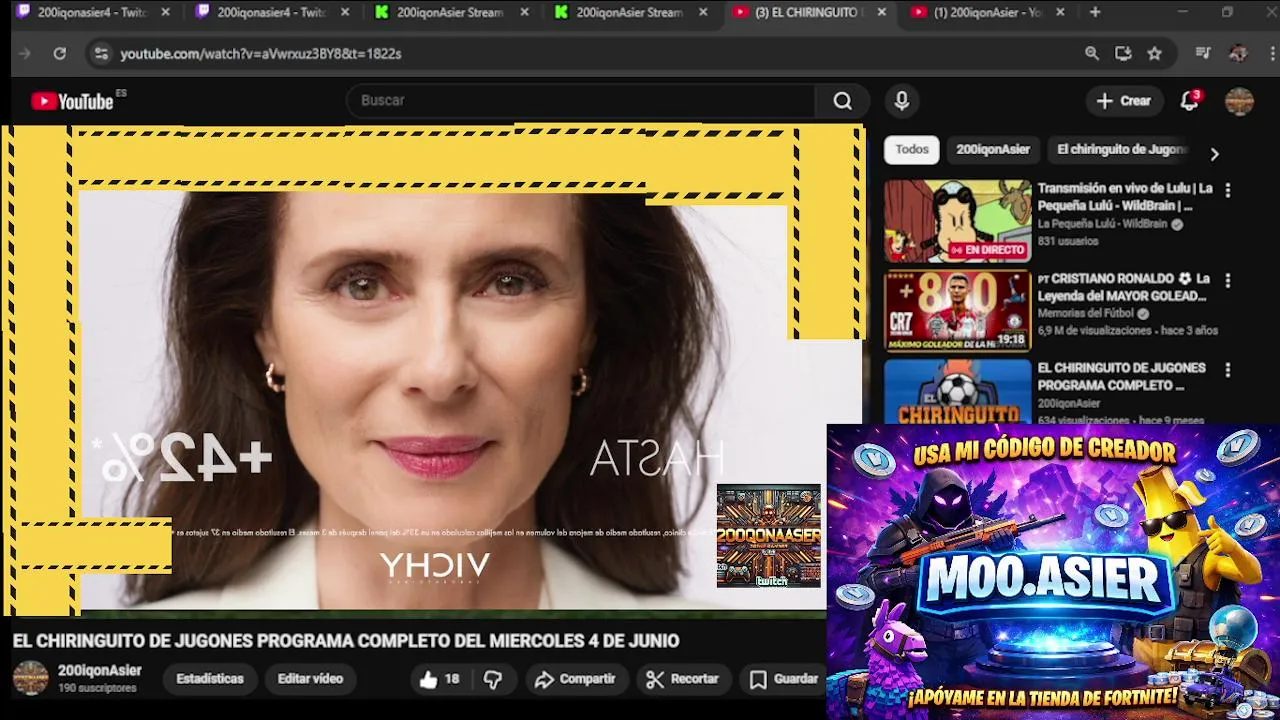Screen dimensions: 1280x720
Task: Select the Todos filter chip
Action: pos(912,149)
